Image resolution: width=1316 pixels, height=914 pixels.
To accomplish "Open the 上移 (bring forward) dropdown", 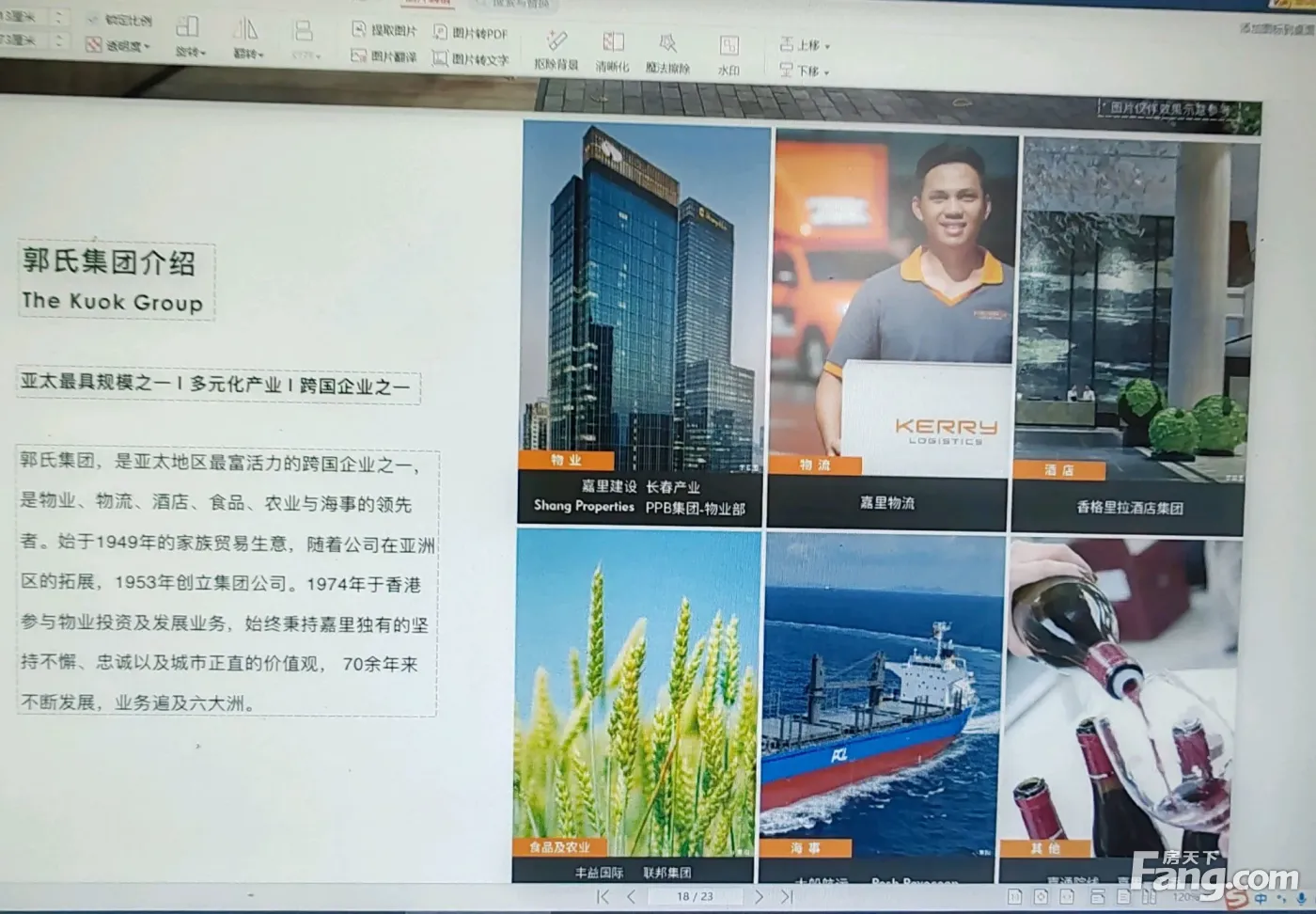I will [805, 45].
